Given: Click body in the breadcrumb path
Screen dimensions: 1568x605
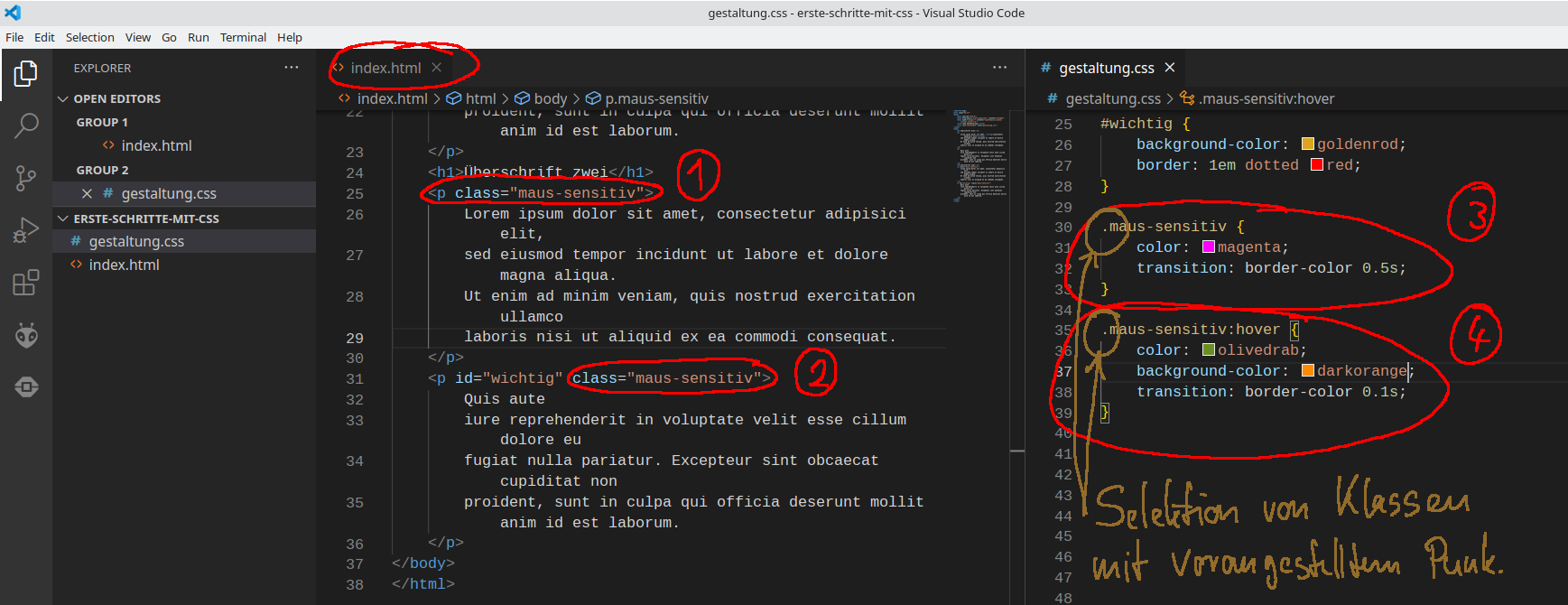Looking at the screenshot, I should (x=550, y=98).
